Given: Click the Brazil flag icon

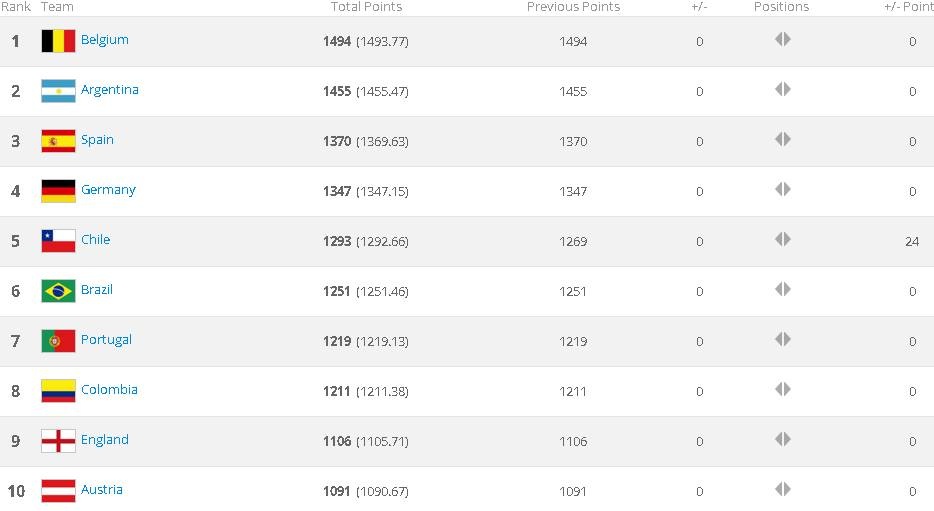Looking at the screenshot, I should (58, 291).
